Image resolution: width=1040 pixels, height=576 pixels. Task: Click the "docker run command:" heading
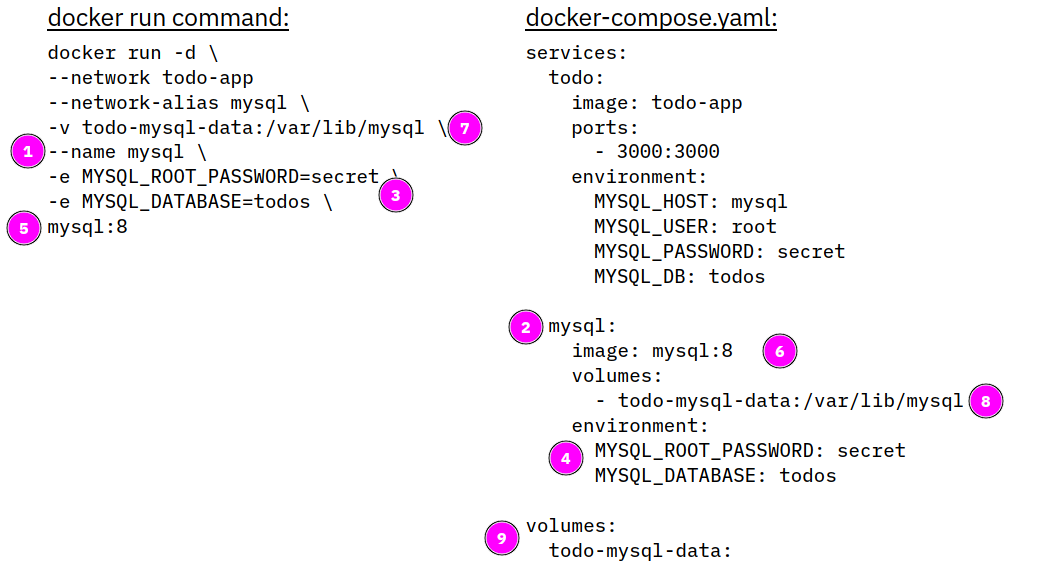[x=168, y=18]
